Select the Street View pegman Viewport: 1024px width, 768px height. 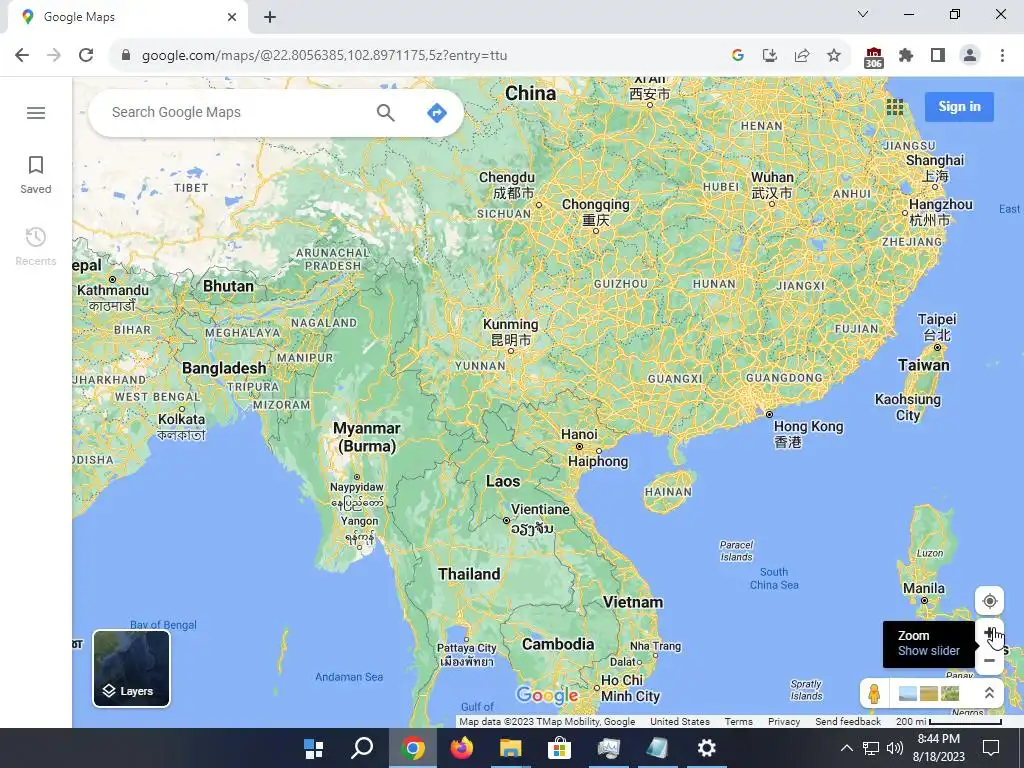coord(874,693)
